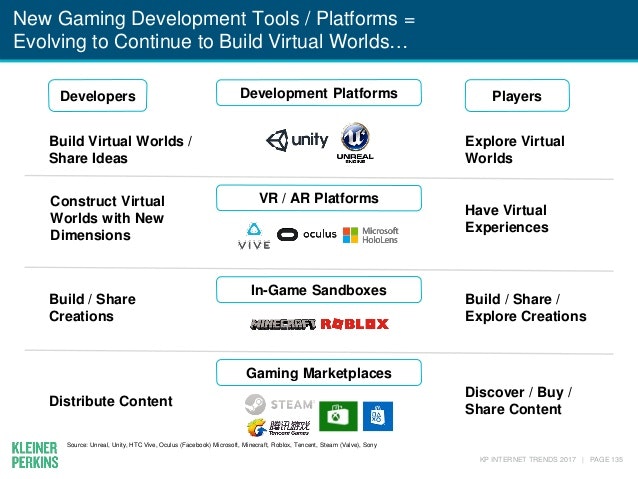Click the Oculus logo
This screenshot has width=638, height=479.
tap(307, 234)
